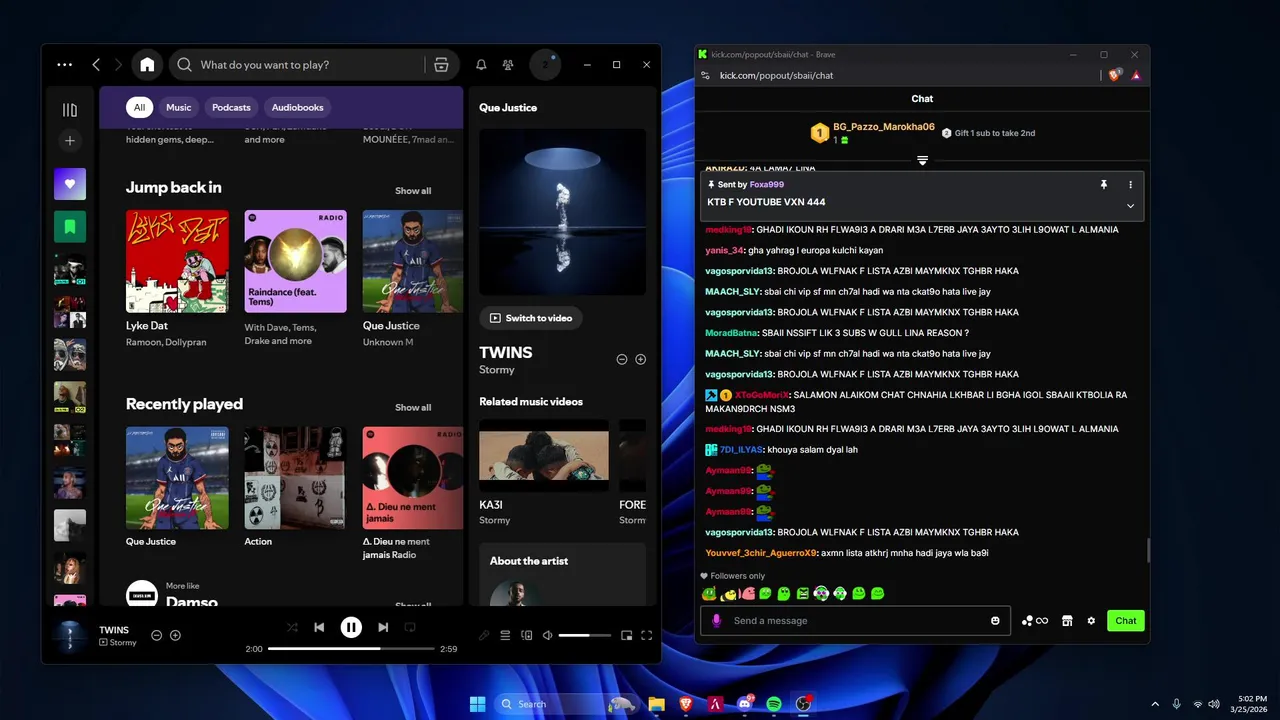Navigate back in Spotify
The height and width of the screenshot is (720, 1280).
click(x=96, y=65)
